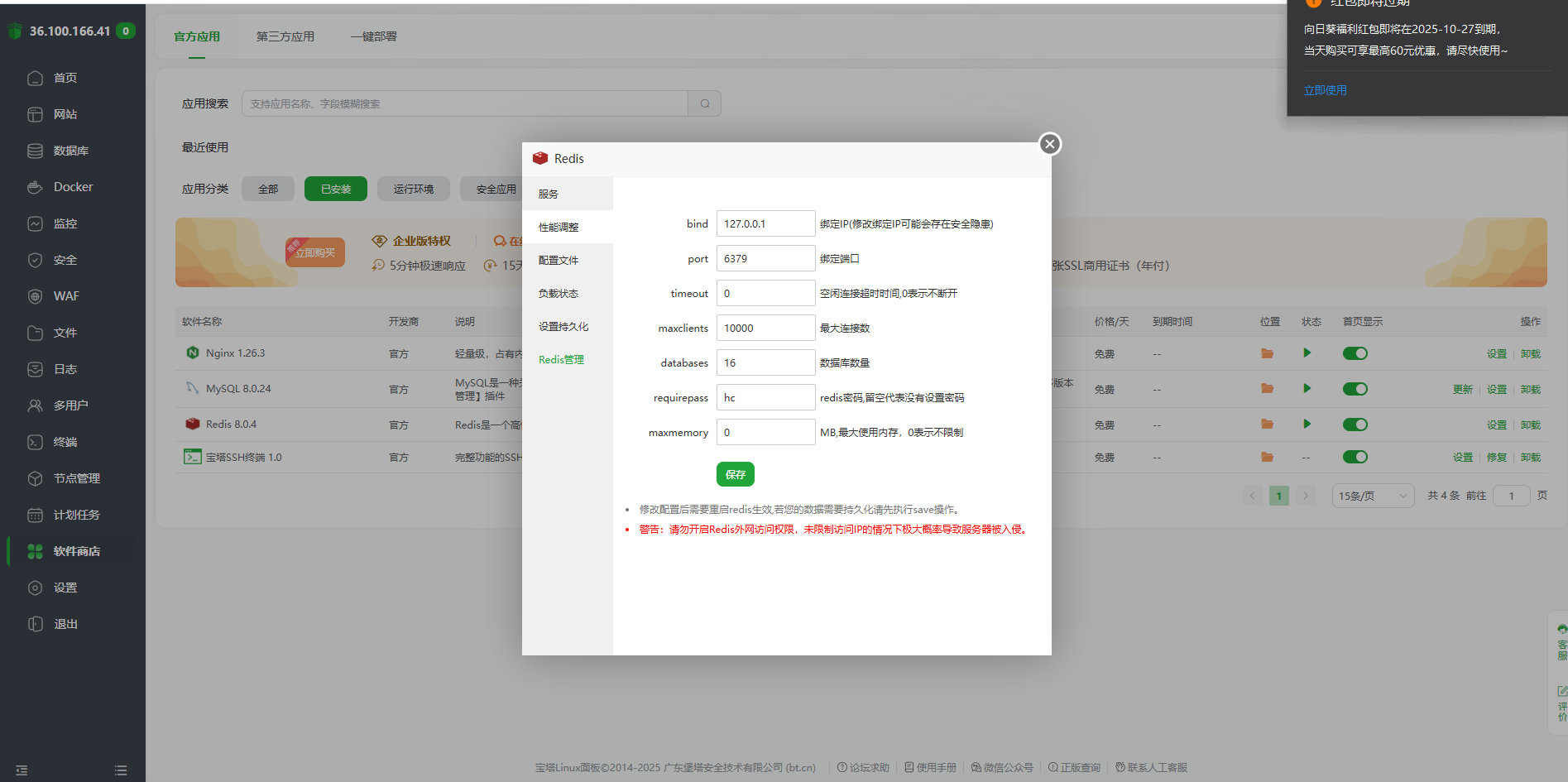Collapse the sidebar with bottom arrow icon
The width and height of the screenshot is (1568, 782).
pyautogui.click(x=21, y=770)
